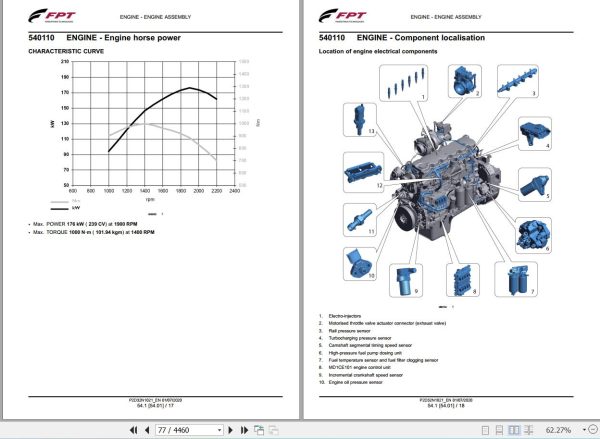Click the greyed next view icon
This screenshot has height=439, width=600.
pyautogui.click(x=273, y=430)
